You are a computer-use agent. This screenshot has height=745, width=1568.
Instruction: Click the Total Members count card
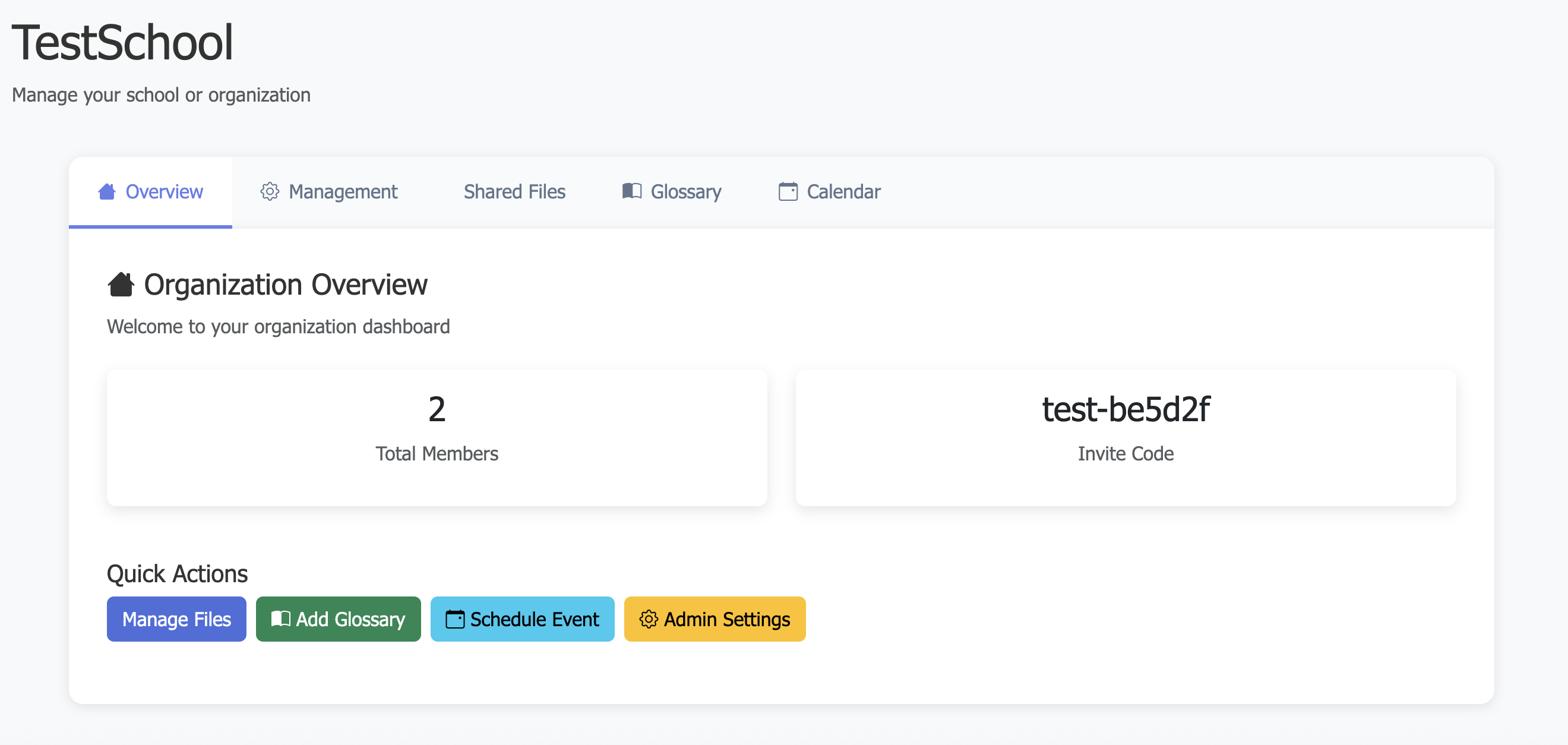click(x=437, y=437)
